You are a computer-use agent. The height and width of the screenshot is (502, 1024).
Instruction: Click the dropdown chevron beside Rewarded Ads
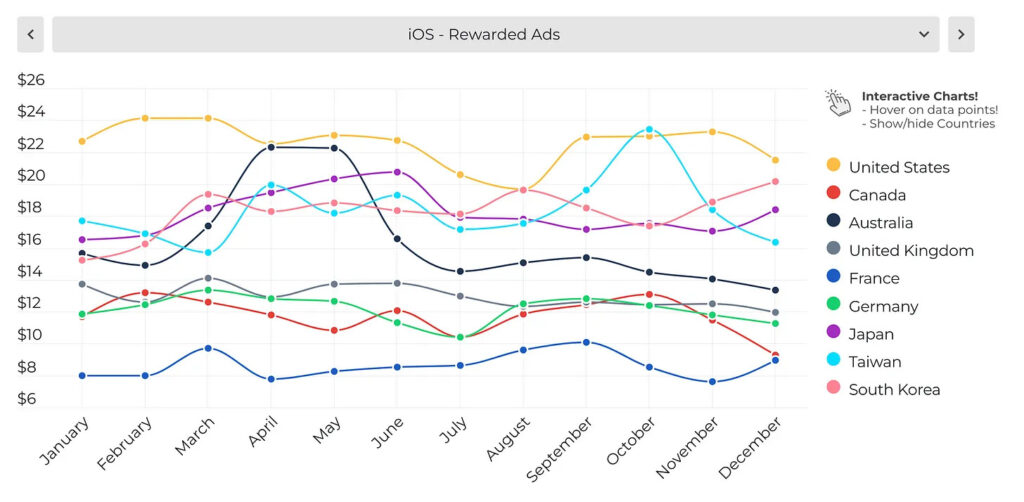pos(923,35)
